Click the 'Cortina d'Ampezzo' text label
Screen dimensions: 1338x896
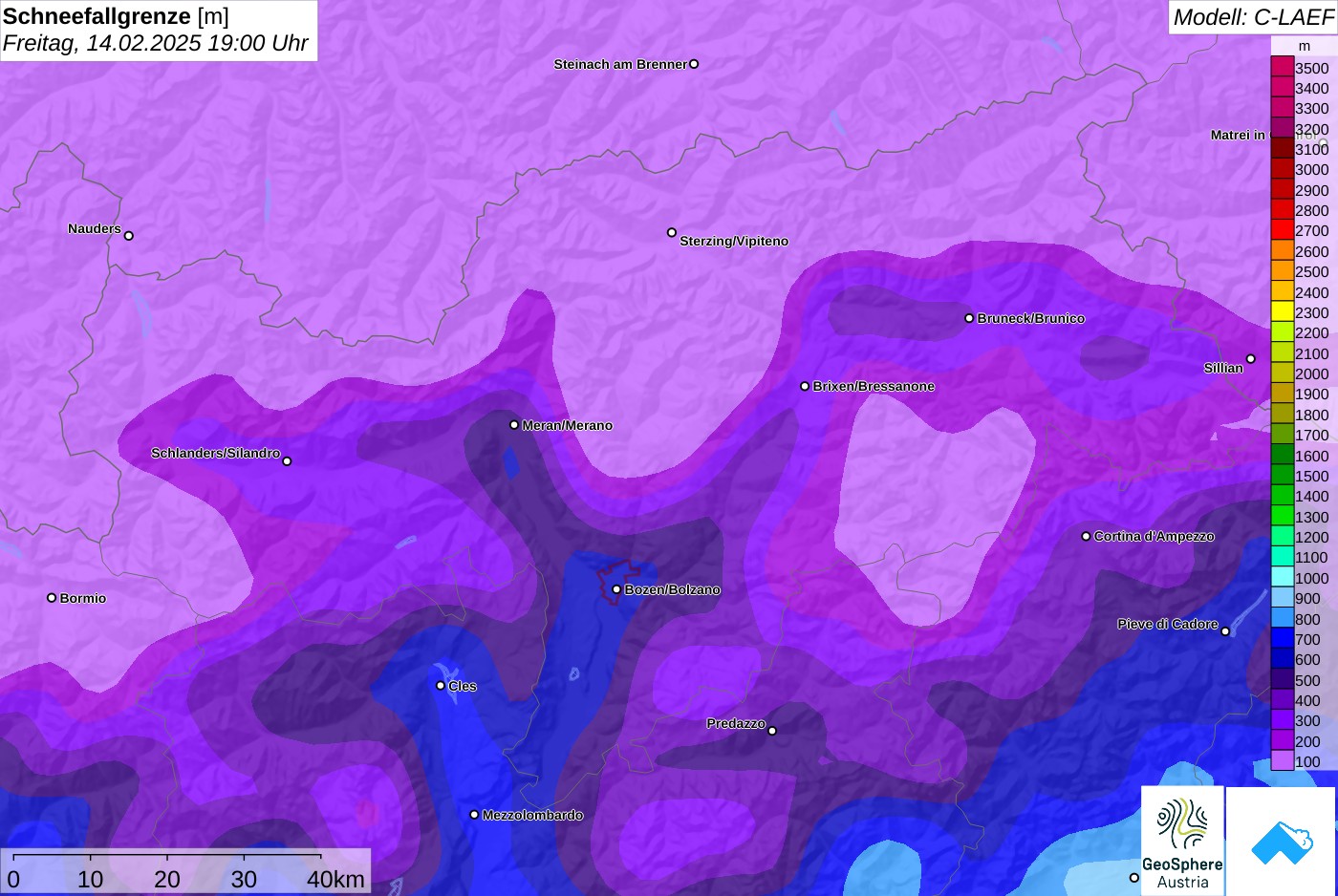pos(1154,536)
